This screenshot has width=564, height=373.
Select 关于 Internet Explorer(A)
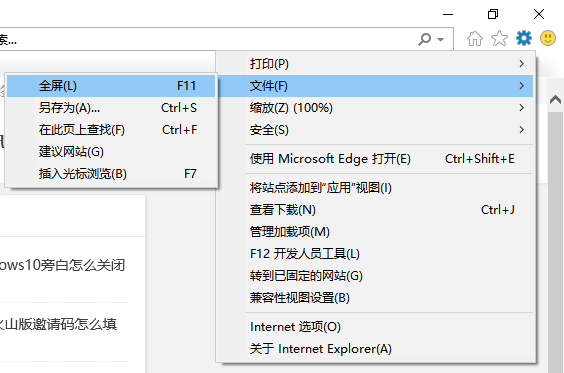click(x=376, y=349)
